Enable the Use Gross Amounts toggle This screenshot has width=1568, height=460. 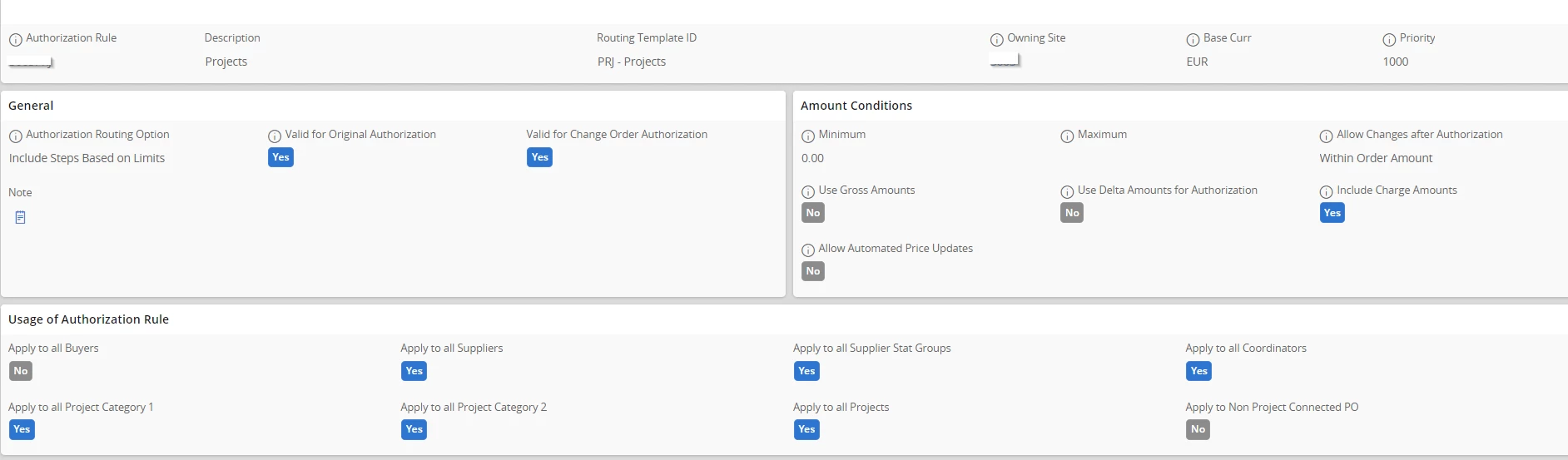[x=813, y=213]
